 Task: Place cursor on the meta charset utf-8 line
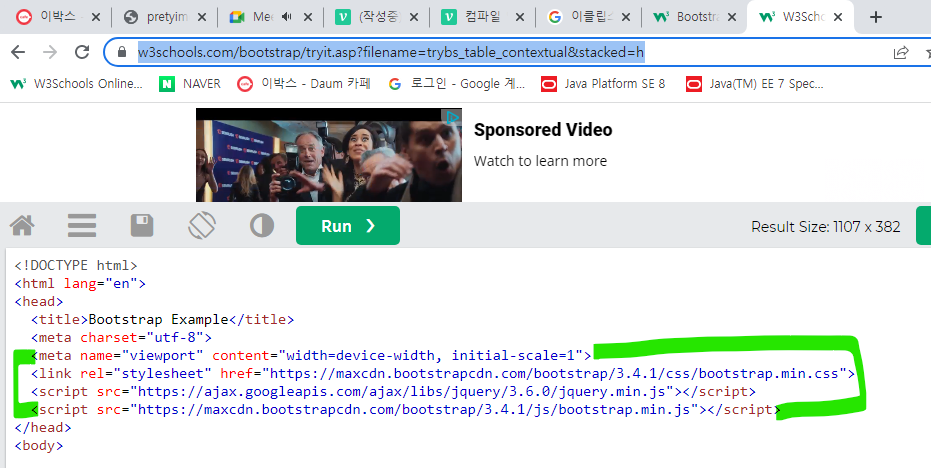pos(122,337)
